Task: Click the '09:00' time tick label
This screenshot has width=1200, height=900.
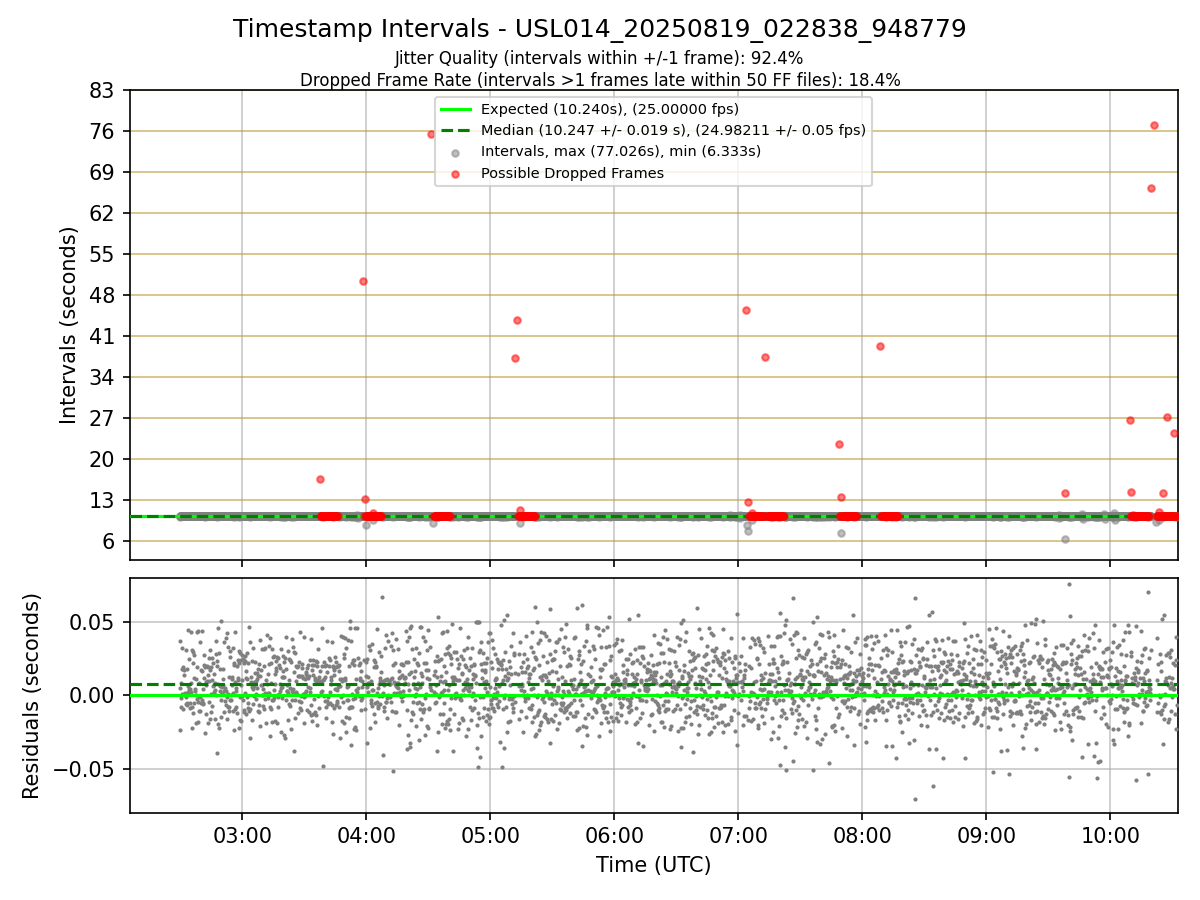Action: tap(986, 834)
